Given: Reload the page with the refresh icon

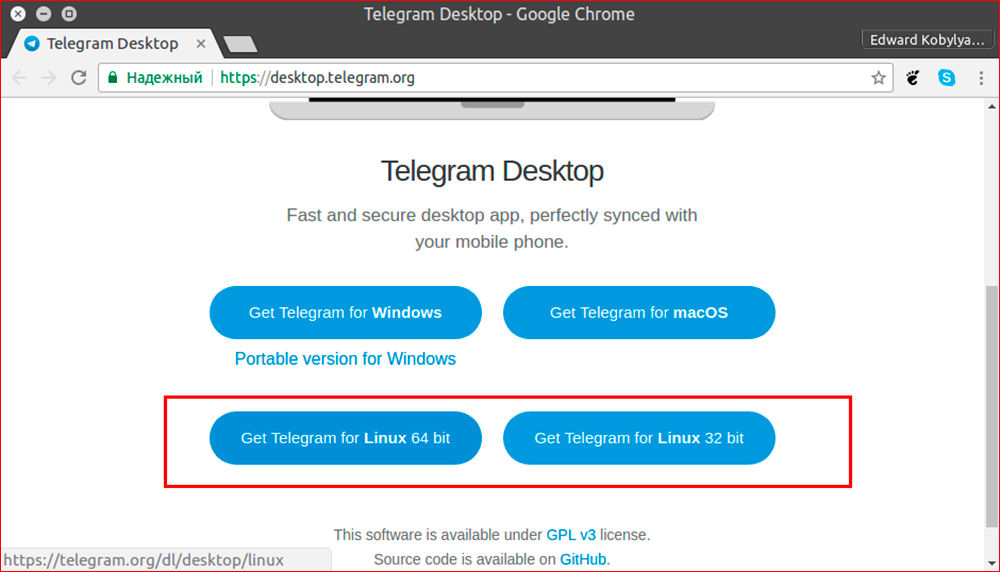Looking at the screenshot, I should 78,78.
